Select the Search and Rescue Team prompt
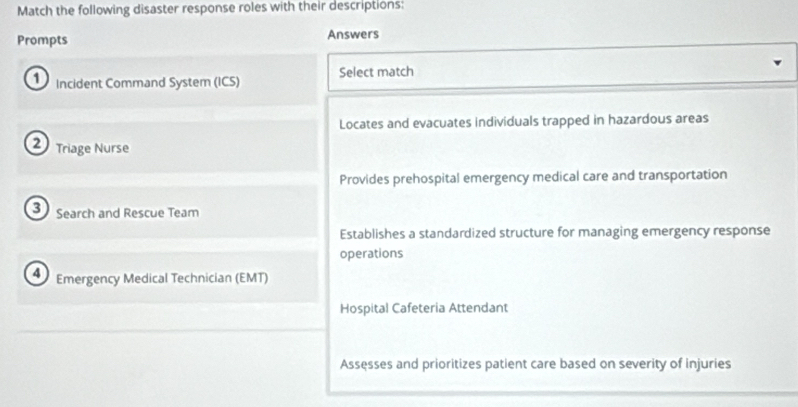Viewport: 798px width, 407px height. click(x=127, y=213)
